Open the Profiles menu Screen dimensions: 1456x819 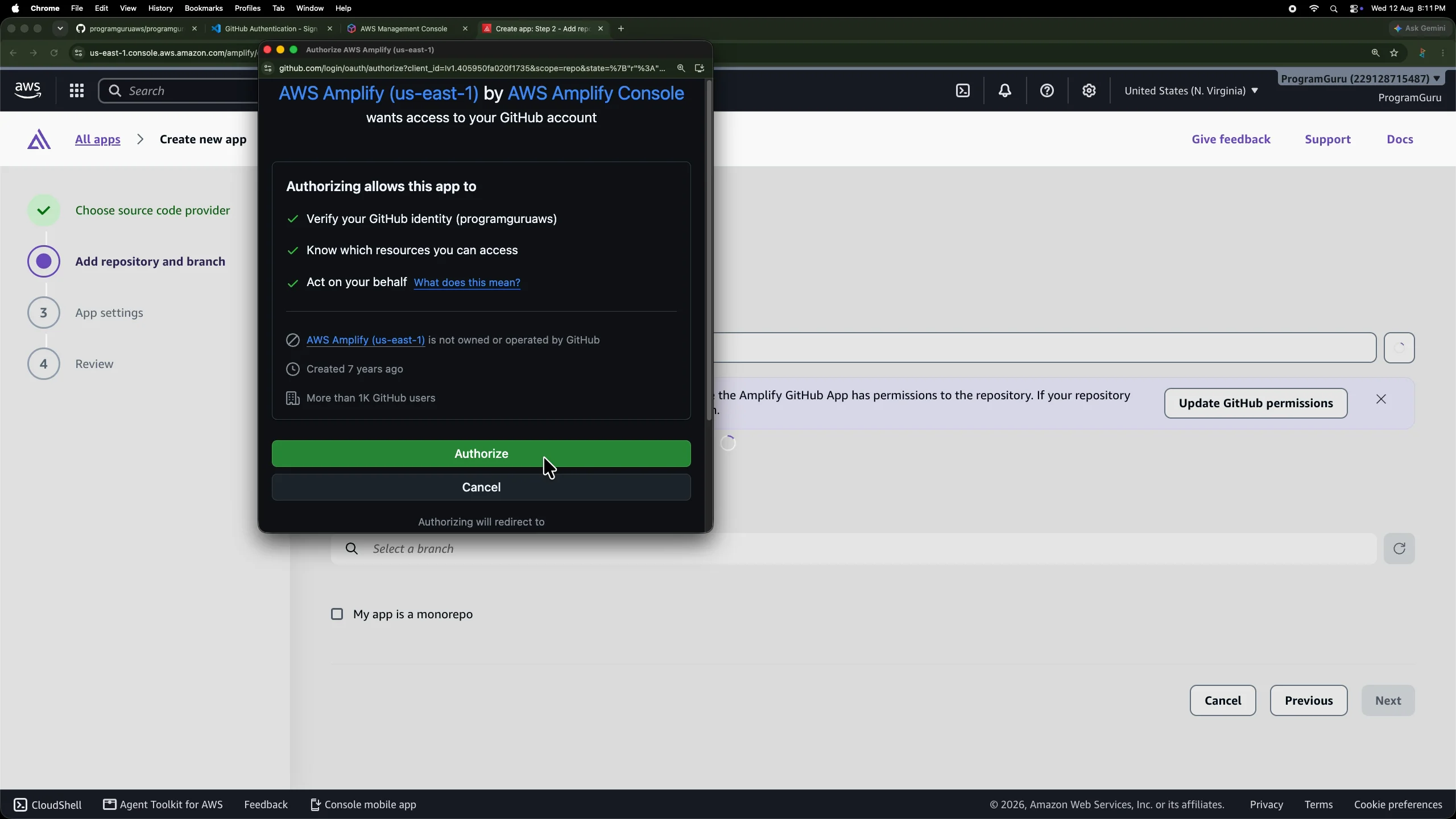[x=247, y=9]
